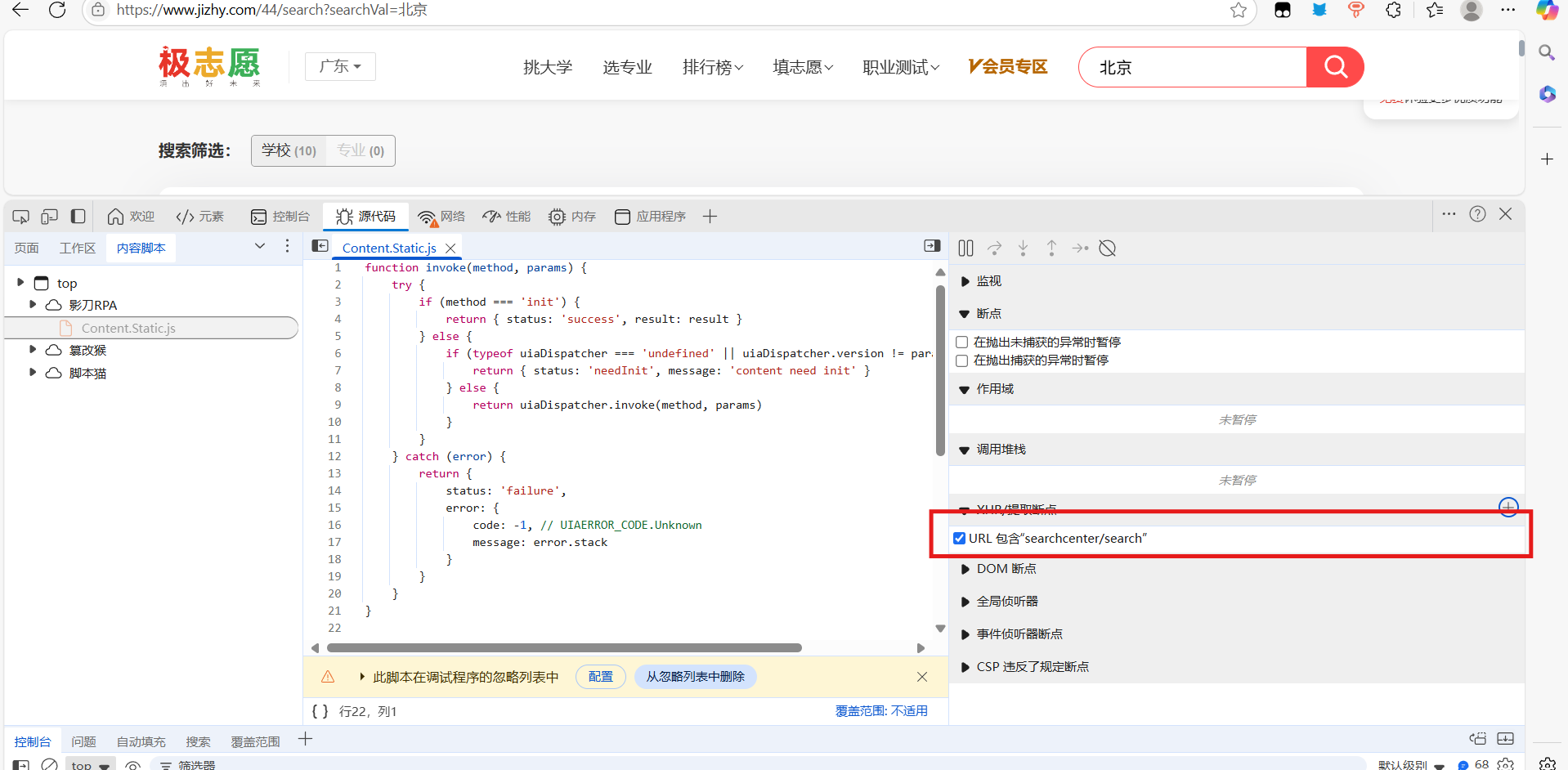Toggle navigator pane icon left of file tab
The width and height of the screenshot is (1568, 770).
click(x=320, y=246)
